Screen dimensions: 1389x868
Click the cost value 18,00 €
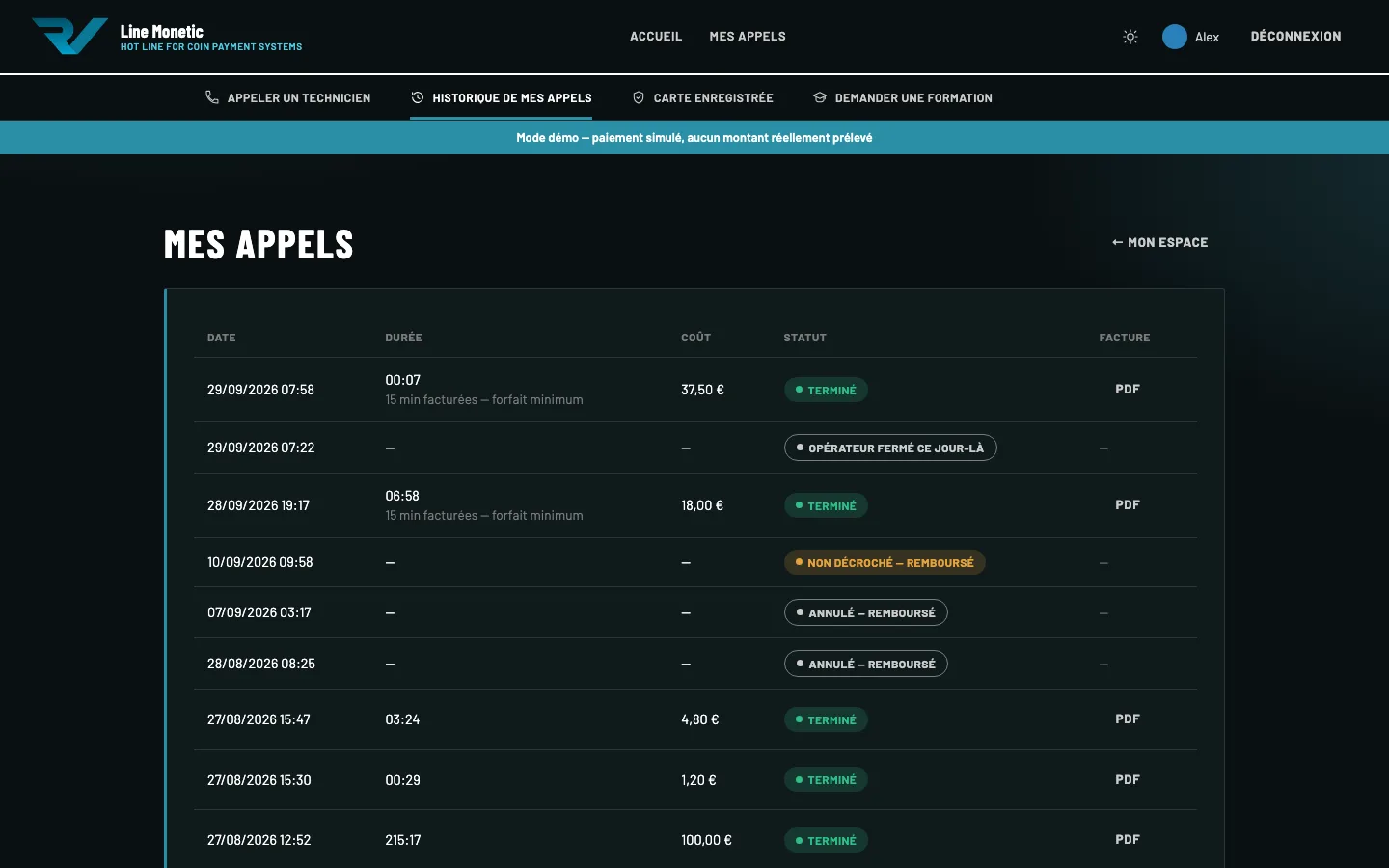702,505
